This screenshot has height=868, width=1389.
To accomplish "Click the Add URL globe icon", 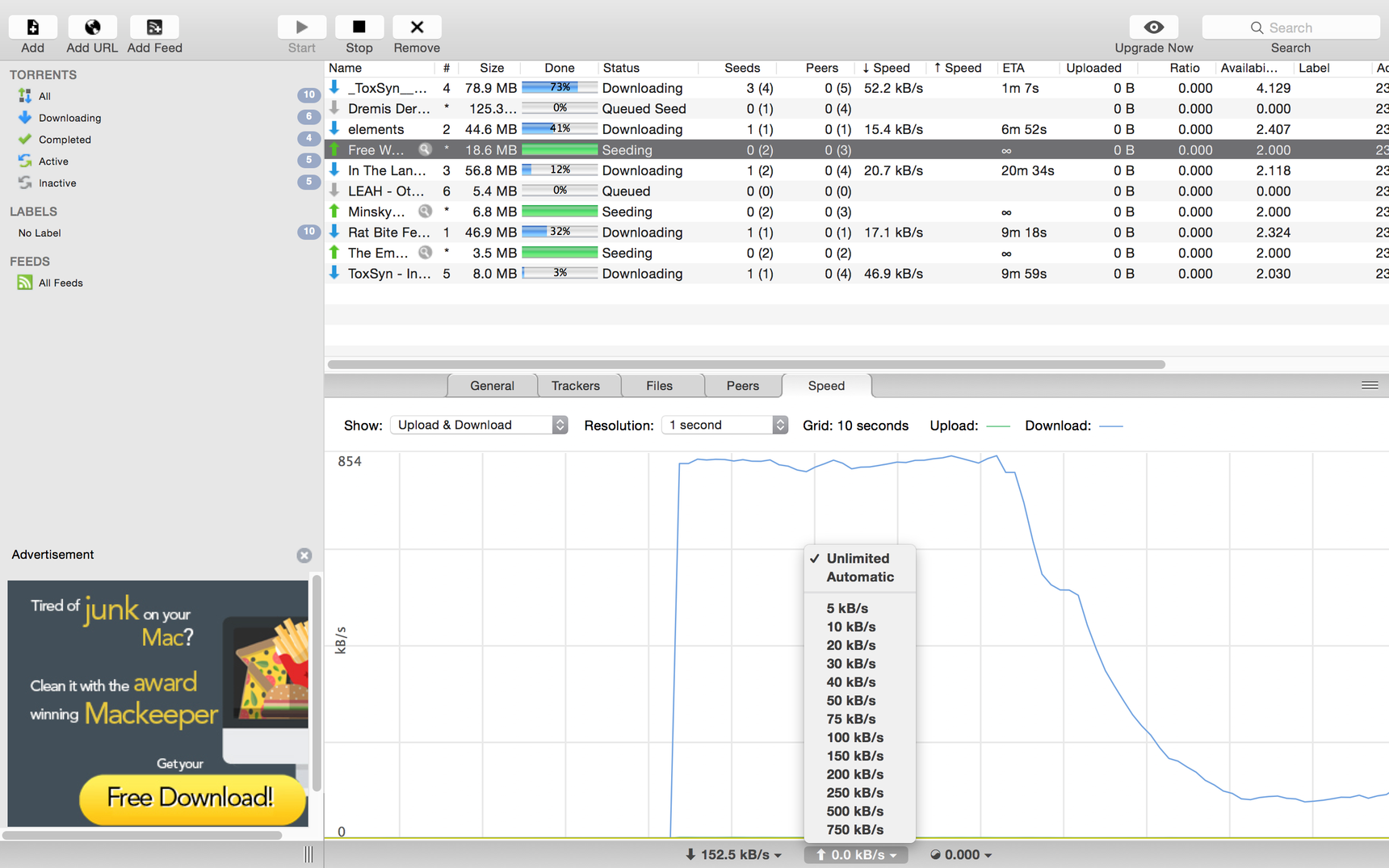I will pos(92,27).
